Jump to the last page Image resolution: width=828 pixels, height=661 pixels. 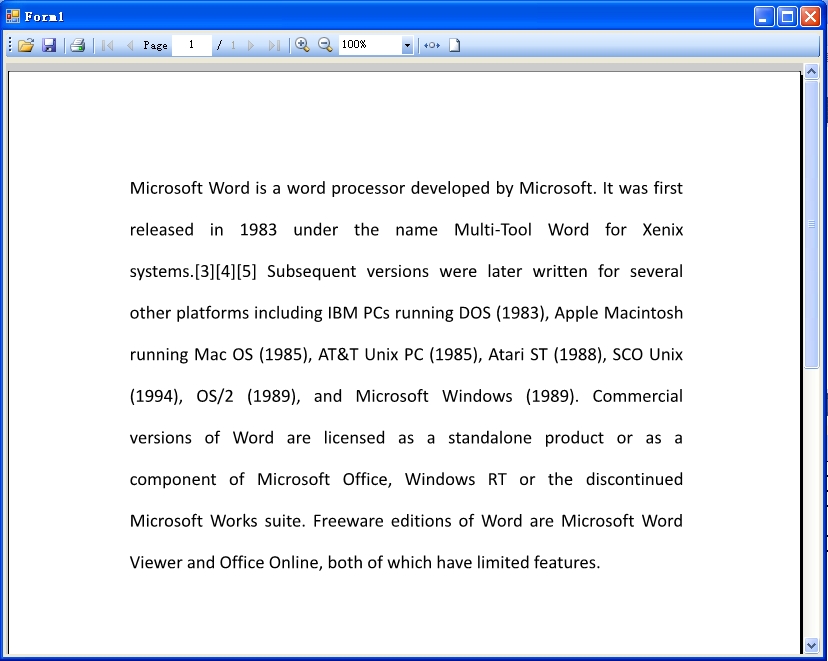point(274,45)
